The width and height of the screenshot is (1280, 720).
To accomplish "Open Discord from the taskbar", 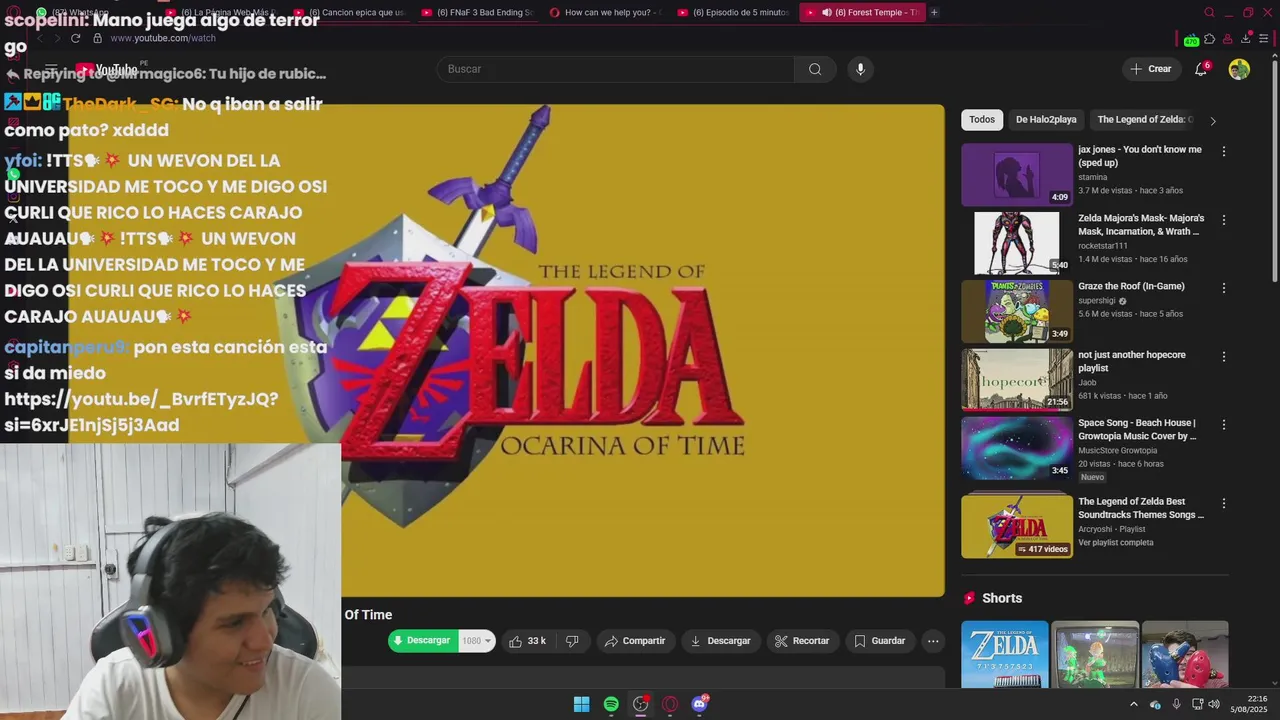I will coord(700,704).
